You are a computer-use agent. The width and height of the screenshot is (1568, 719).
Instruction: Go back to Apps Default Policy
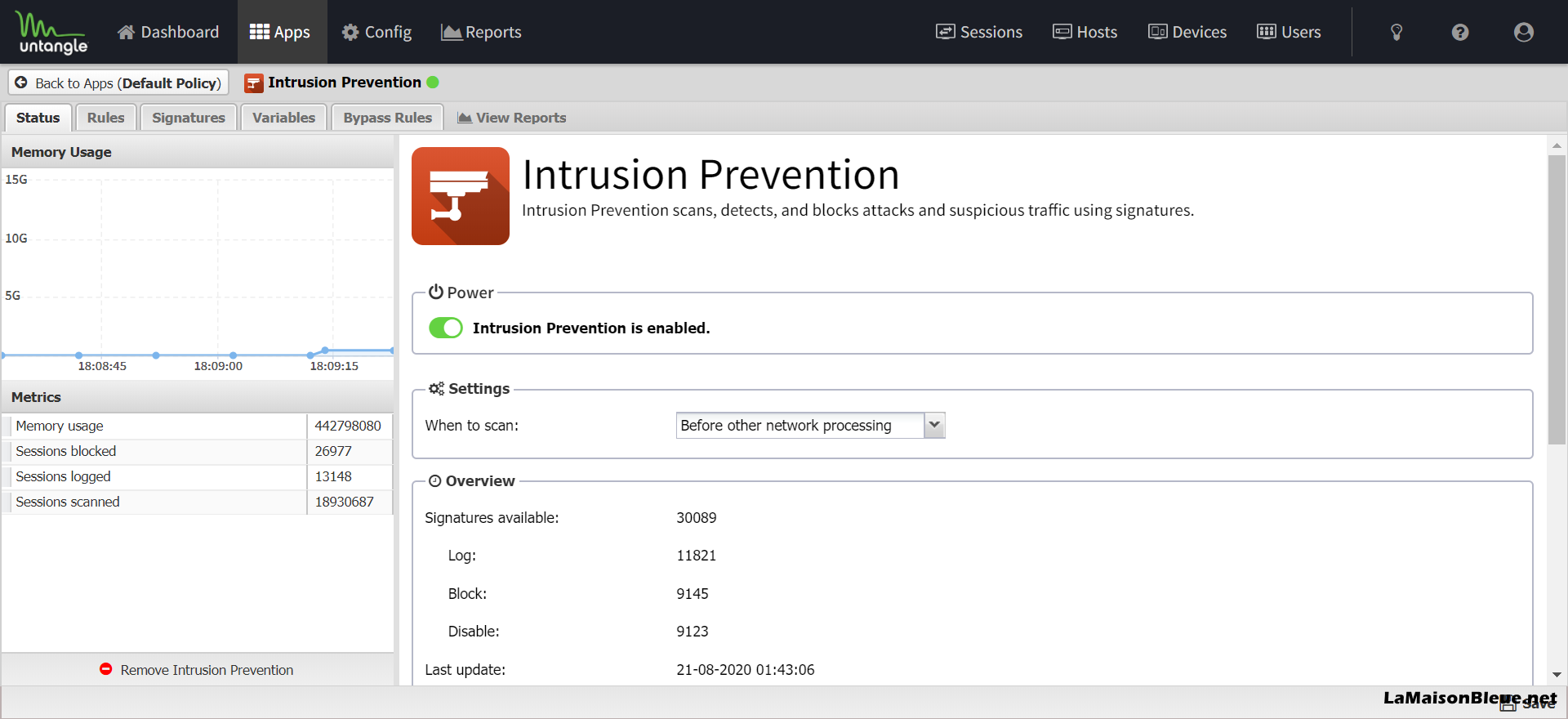coord(118,83)
